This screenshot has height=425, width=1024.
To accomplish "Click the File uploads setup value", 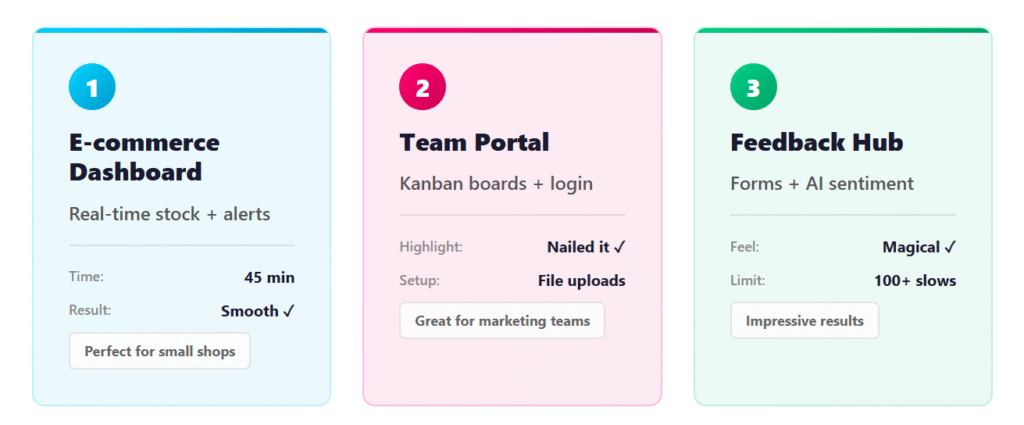I will pyautogui.click(x=581, y=281).
